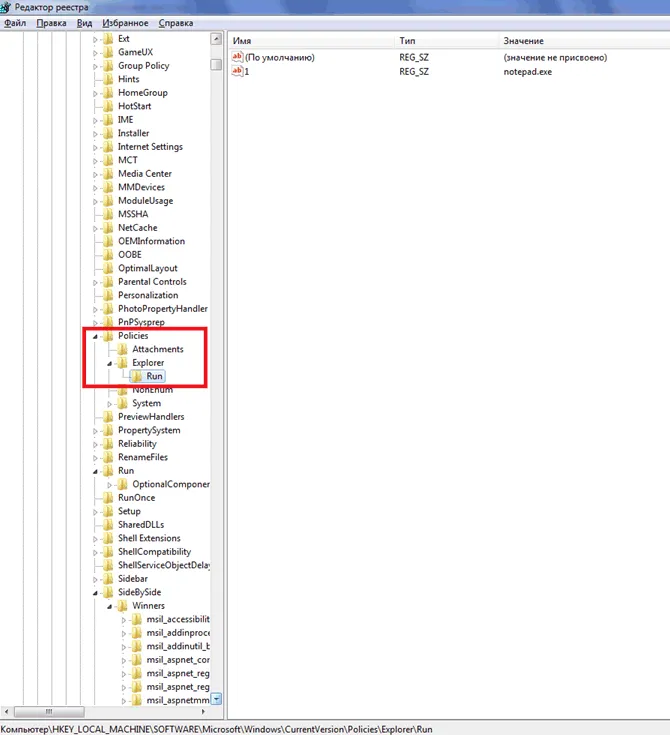Select the string value icon named 1
Image resolution: width=670 pixels, height=735 pixels.
coord(237,71)
